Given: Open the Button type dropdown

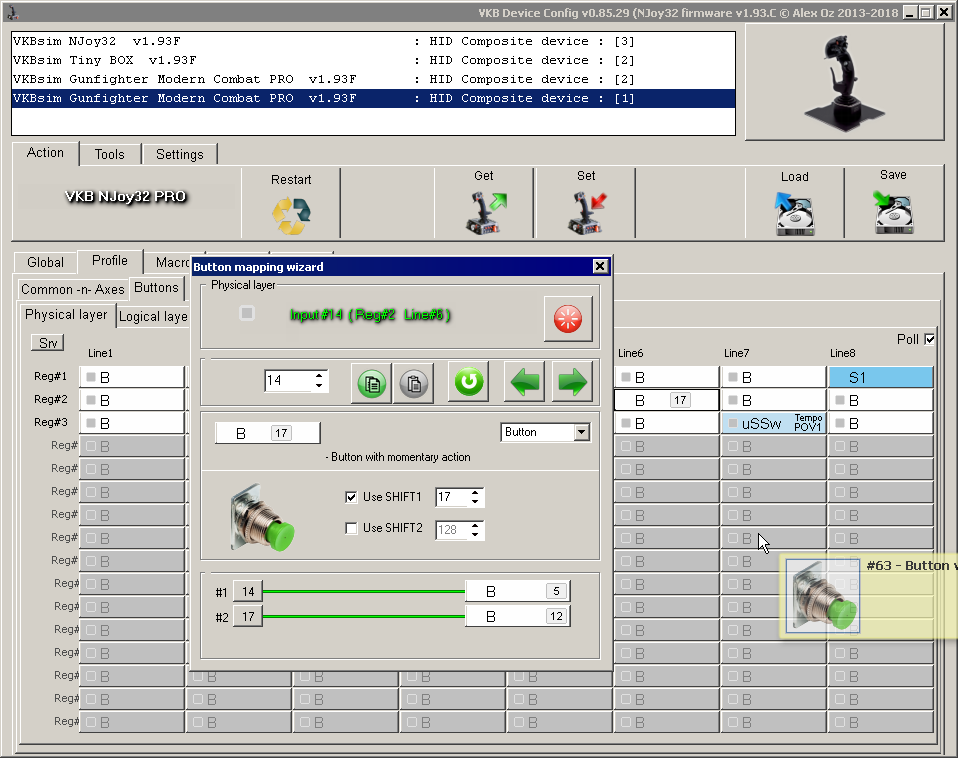Looking at the screenshot, I should [x=582, y=432].
